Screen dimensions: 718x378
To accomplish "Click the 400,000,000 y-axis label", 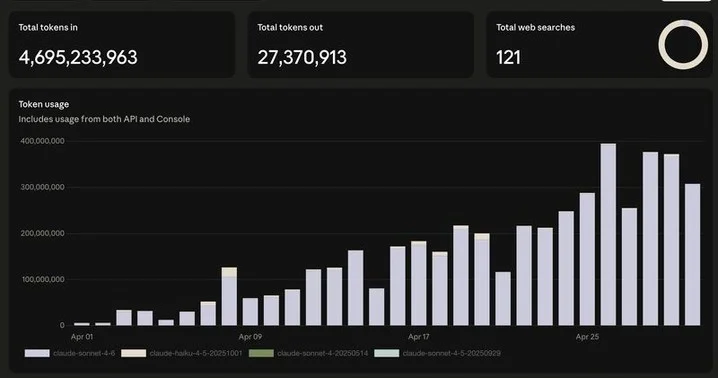I will 42,141.
